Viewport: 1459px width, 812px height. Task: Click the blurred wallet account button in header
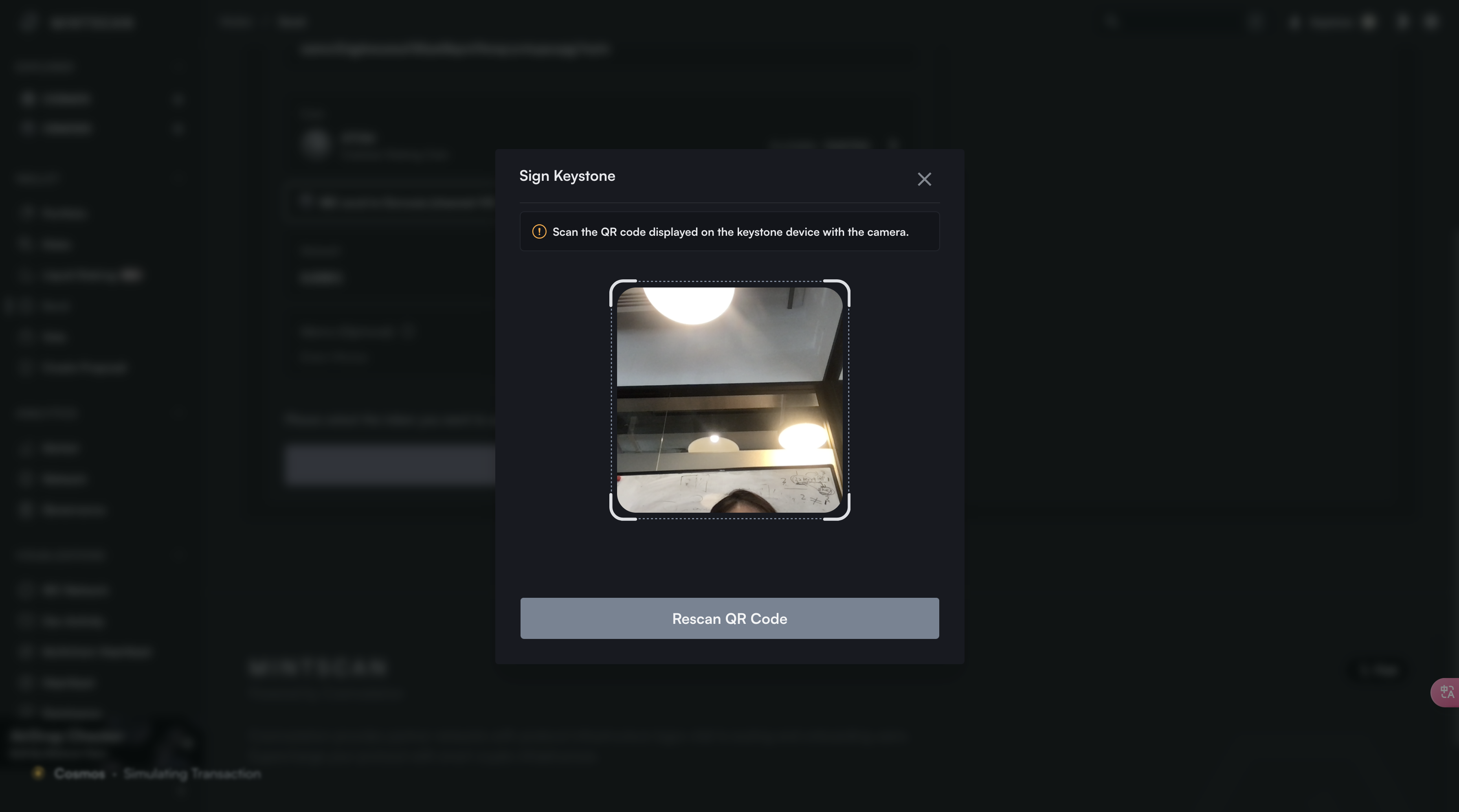click(1331, 23)
